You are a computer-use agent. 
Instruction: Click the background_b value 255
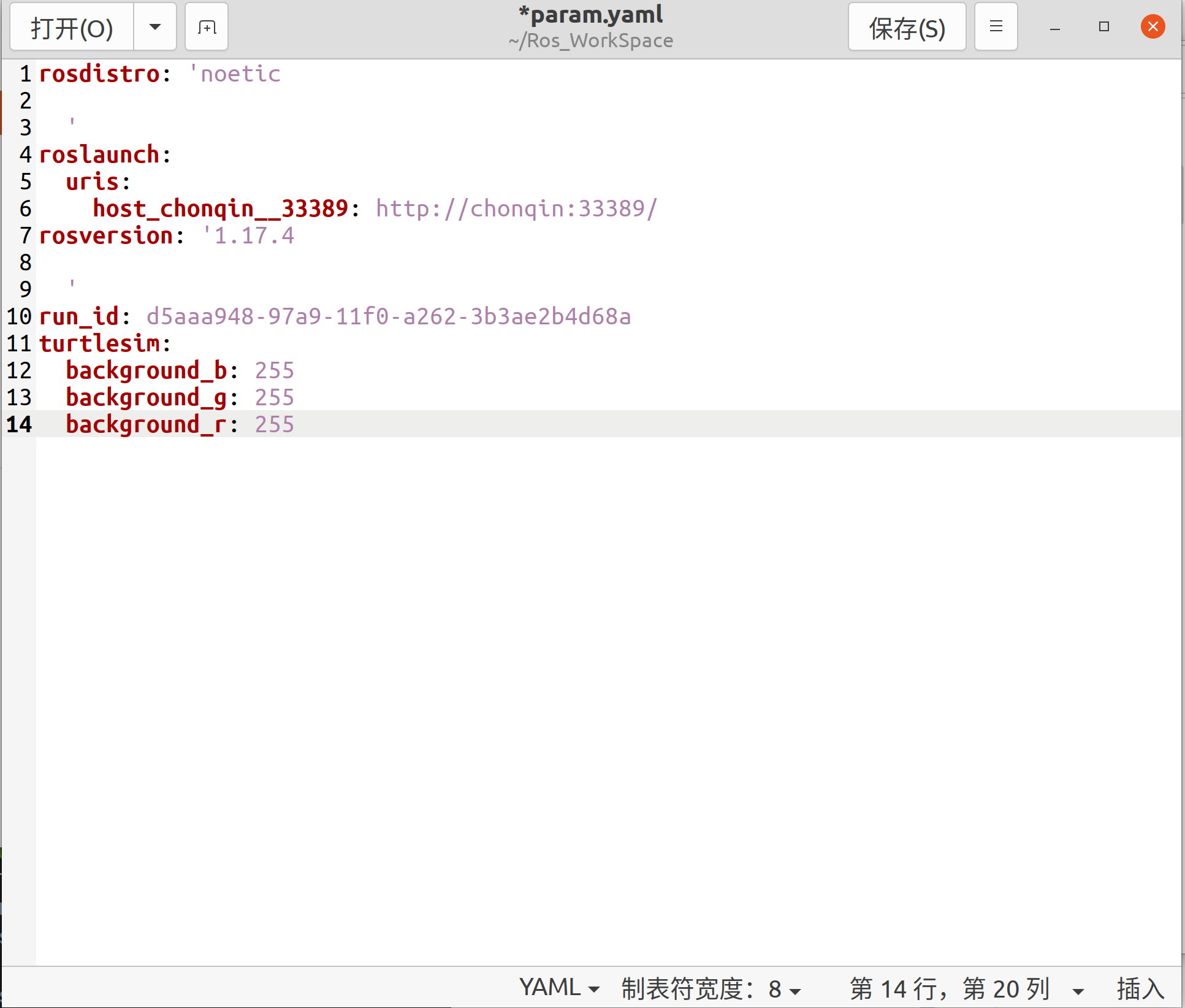point(273,370)
